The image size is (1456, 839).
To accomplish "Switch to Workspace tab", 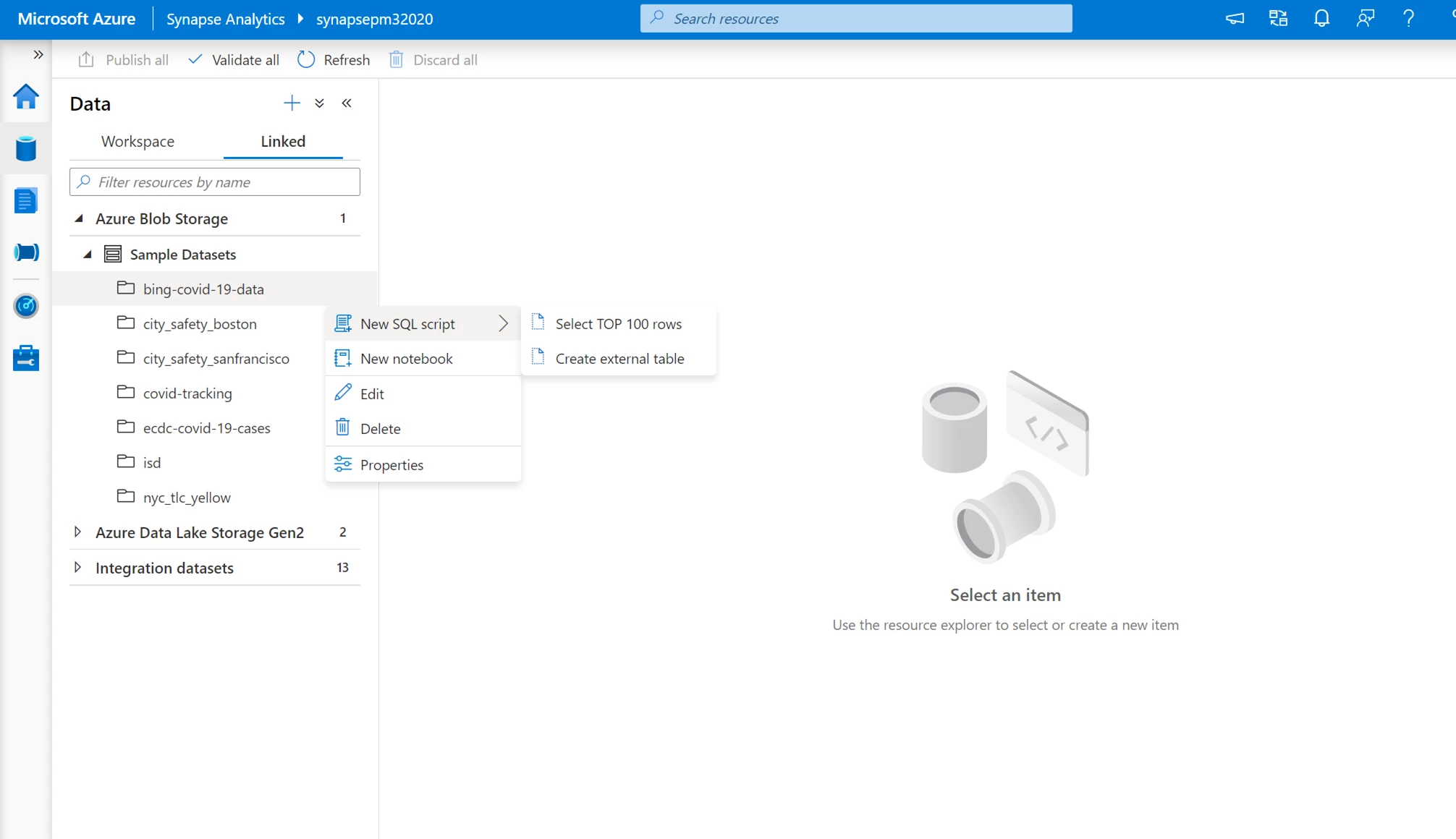I will (x=137, y=142).
